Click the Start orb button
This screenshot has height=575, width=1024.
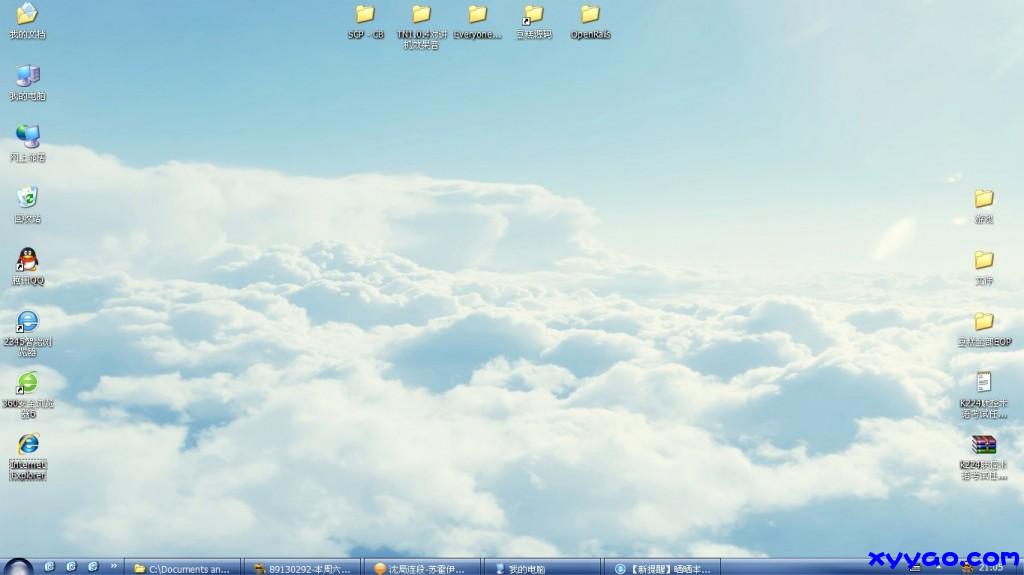(17, 567)
